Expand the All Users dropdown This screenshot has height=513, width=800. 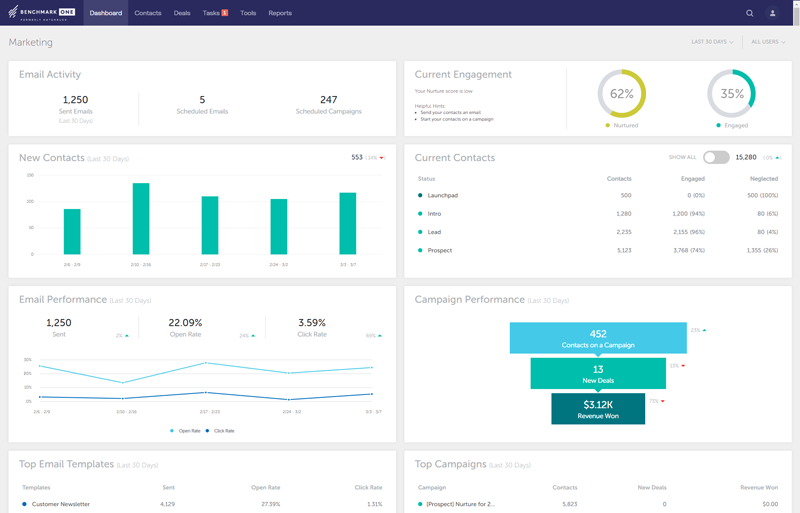pyautogui.click(x=770, y=42)
